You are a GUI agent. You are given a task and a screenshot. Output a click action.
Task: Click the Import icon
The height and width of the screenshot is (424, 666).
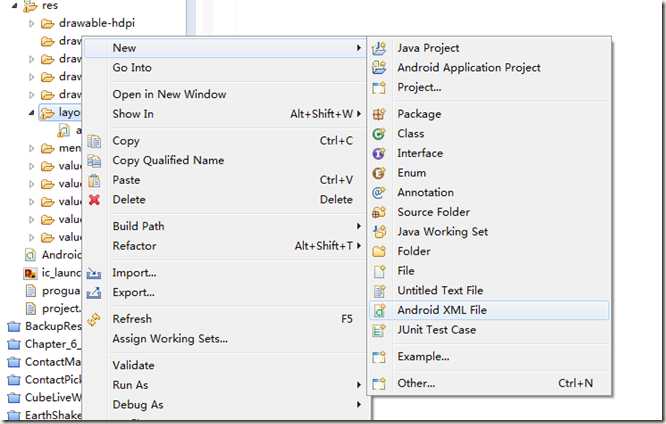[94, 273]
